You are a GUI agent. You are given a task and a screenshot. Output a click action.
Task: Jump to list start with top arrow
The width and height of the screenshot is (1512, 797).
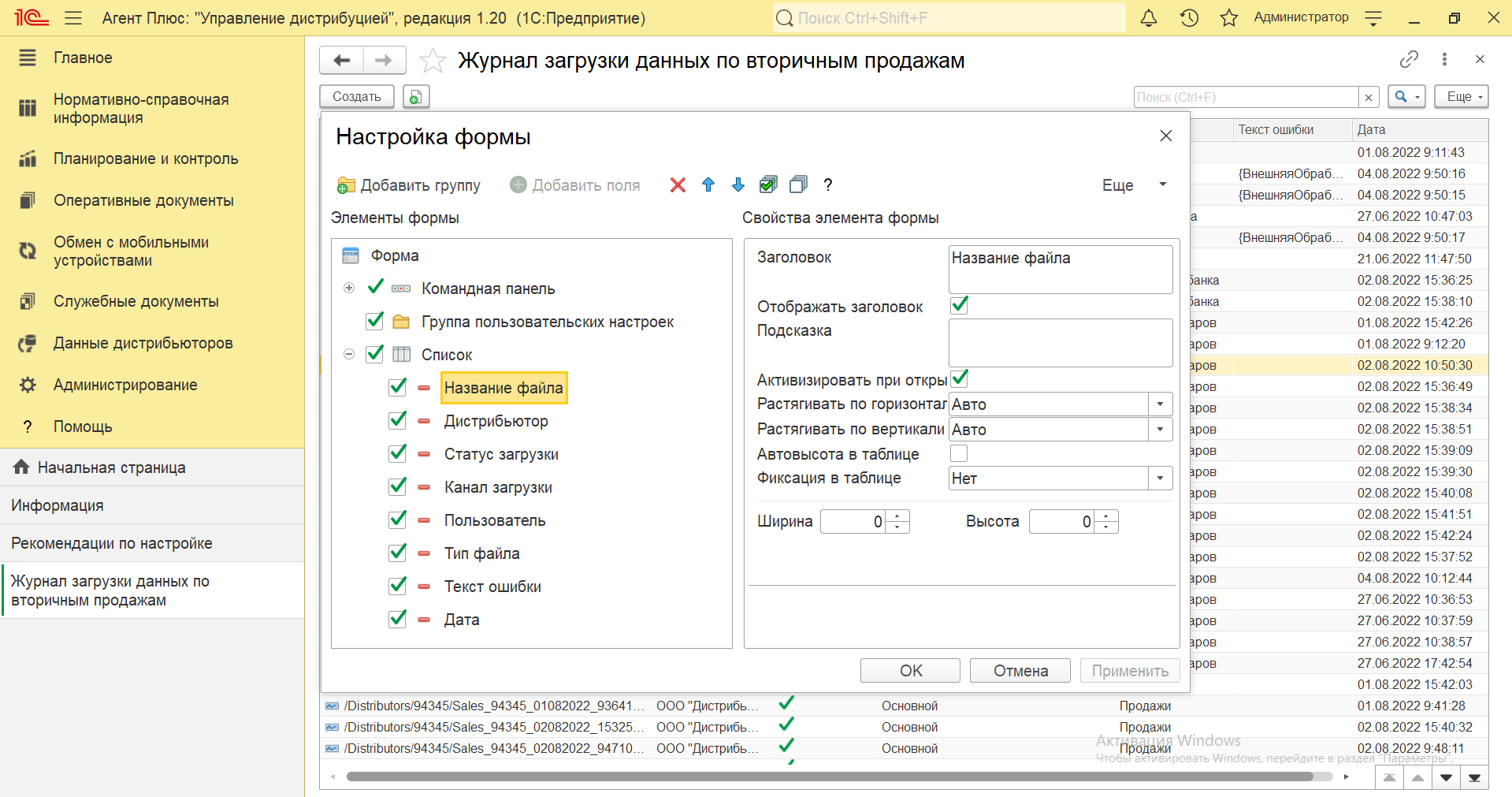pyautogui.click(x=1389, y=777)
